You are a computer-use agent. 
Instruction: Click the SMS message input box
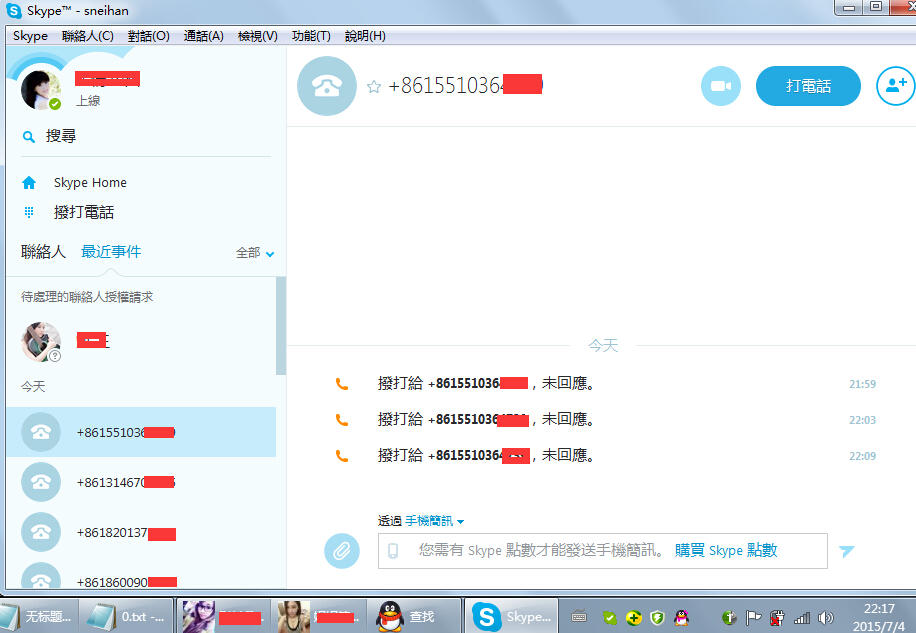602,551
